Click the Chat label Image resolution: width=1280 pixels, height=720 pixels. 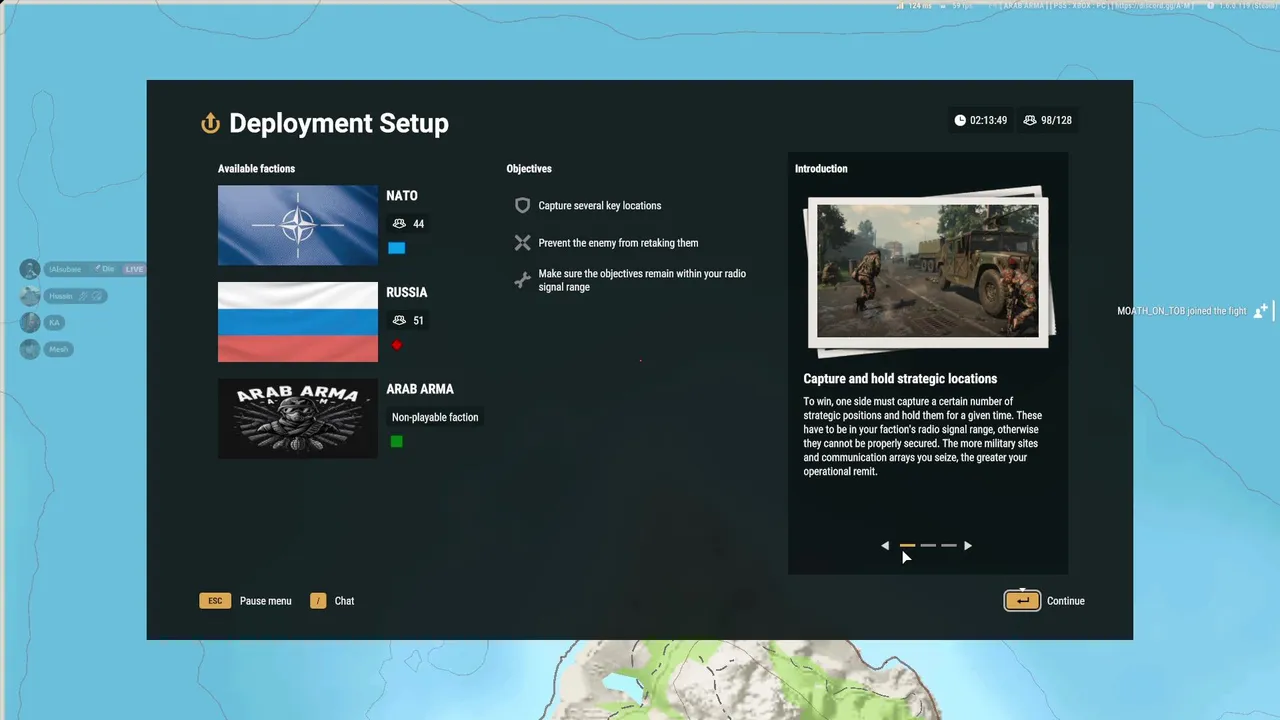point(345,601)
